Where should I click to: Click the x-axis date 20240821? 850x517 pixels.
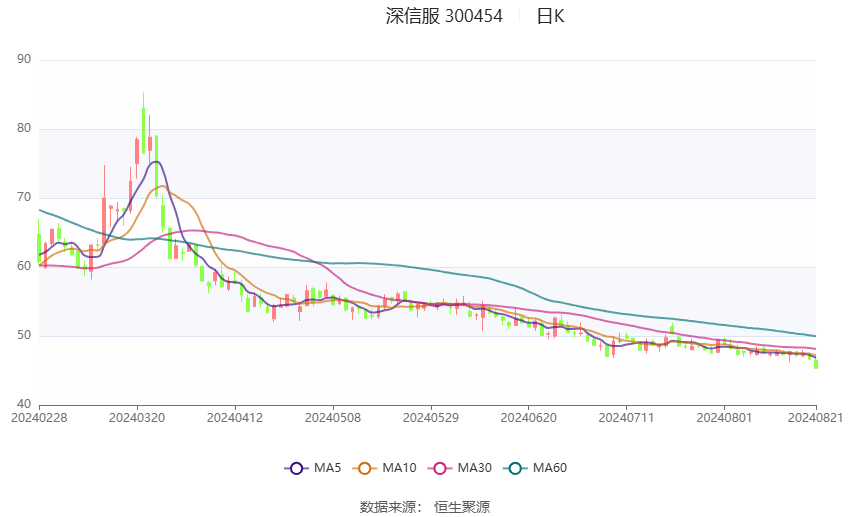pos(815,418)
